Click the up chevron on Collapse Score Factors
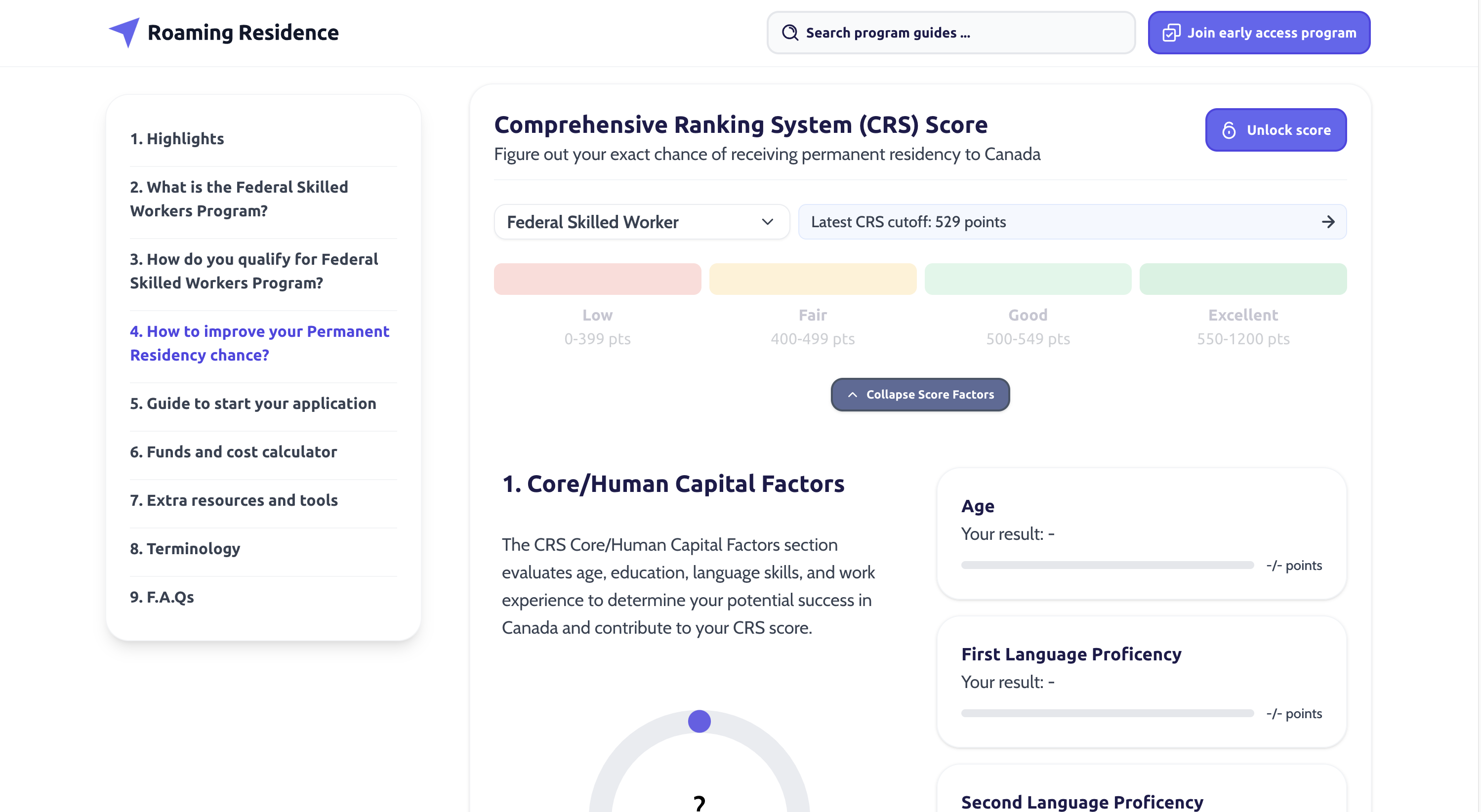Screen dimensions: 1481x812 (x=853, y=395)
